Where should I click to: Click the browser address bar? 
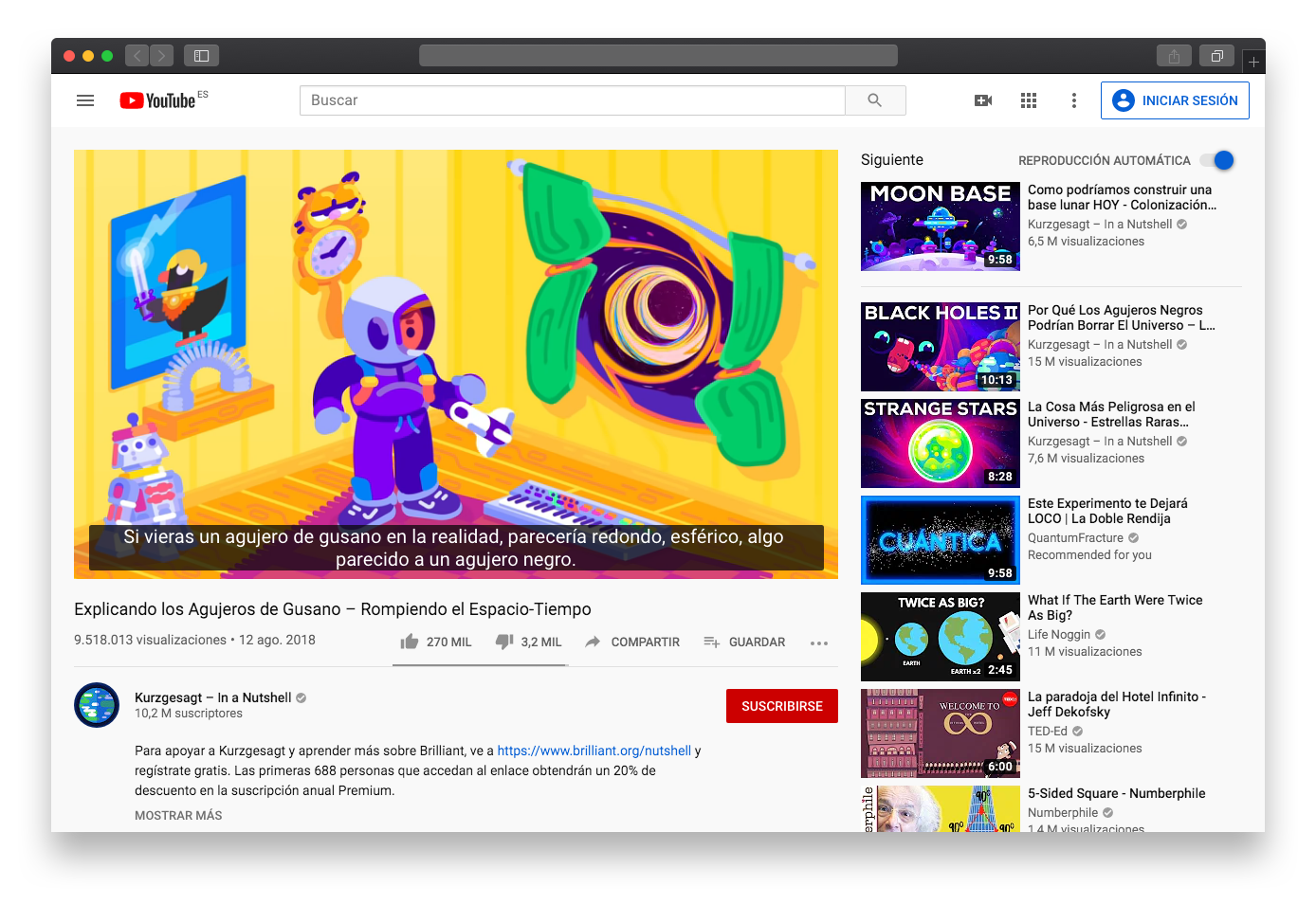(658, 56)
